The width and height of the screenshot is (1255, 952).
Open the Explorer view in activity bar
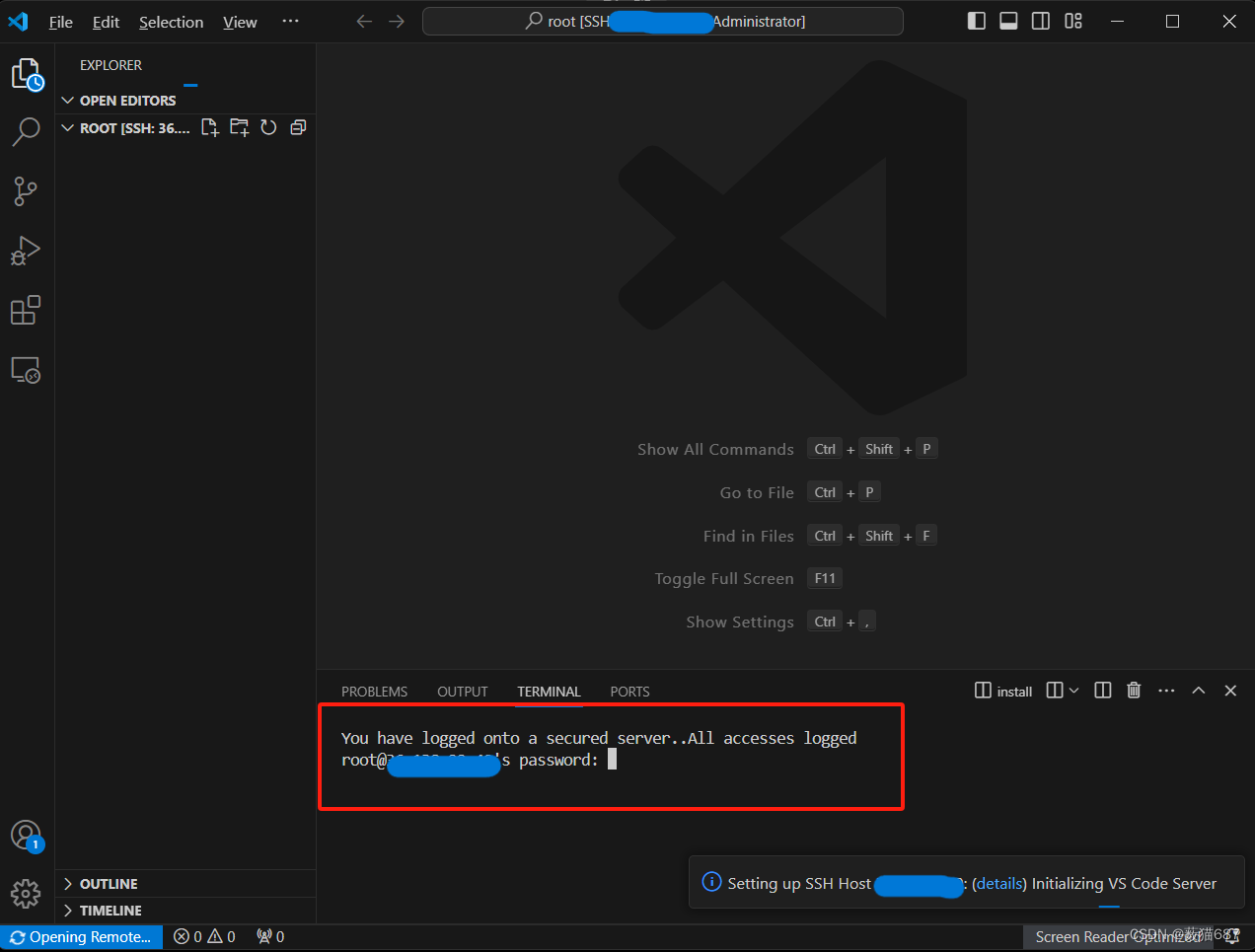[x=27, y=74]
